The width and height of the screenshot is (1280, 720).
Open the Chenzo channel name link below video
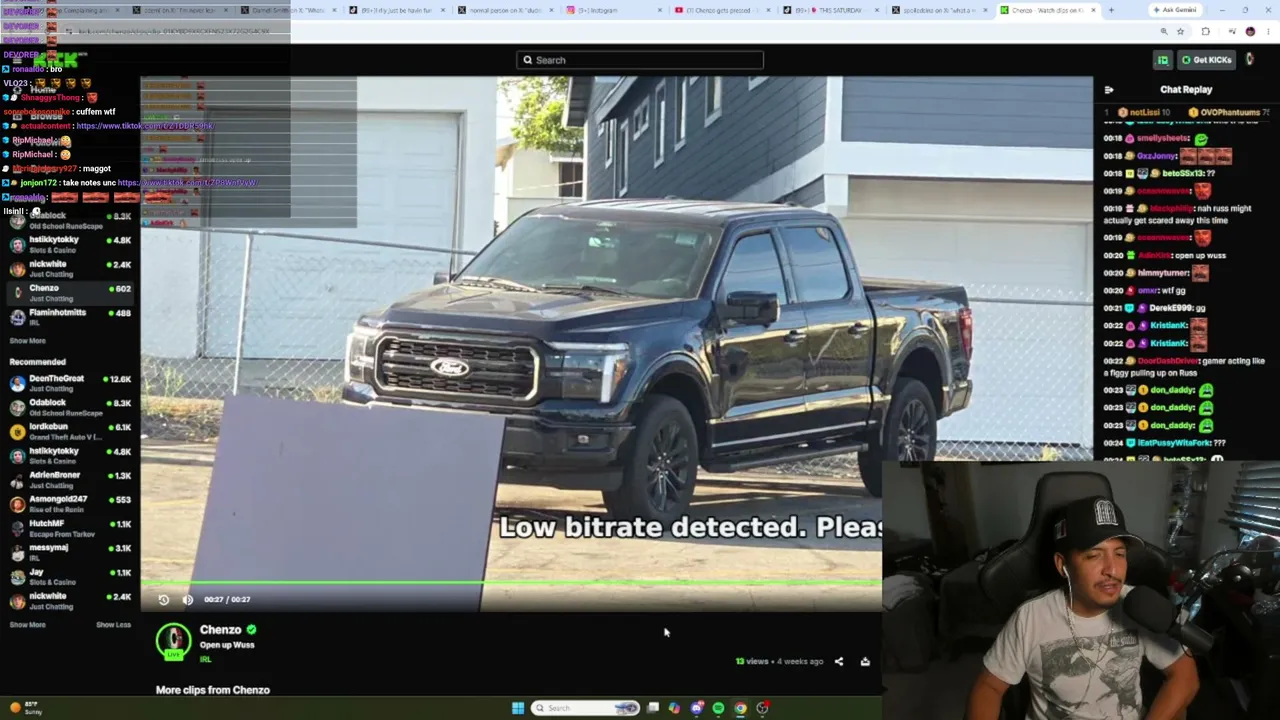[x=220, y=630]
